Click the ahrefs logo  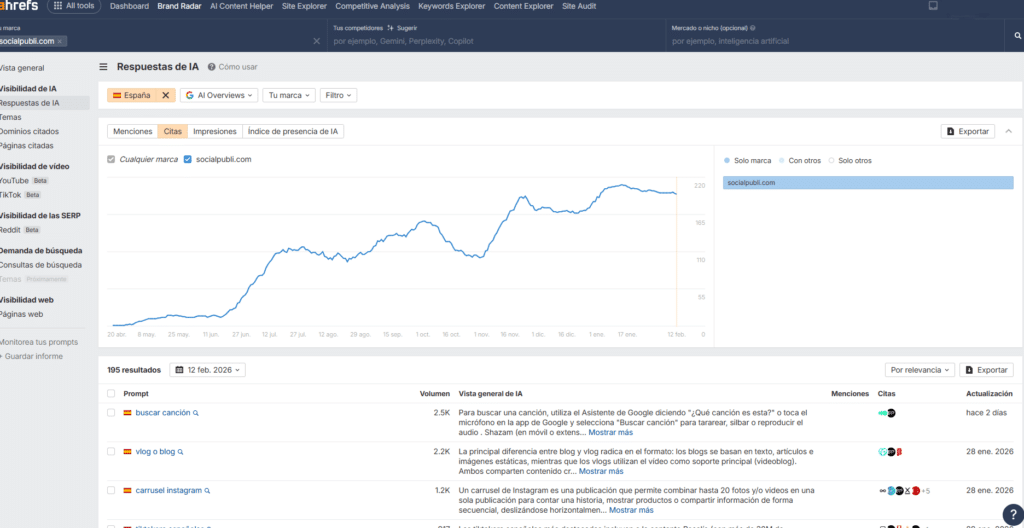point(19,6)
